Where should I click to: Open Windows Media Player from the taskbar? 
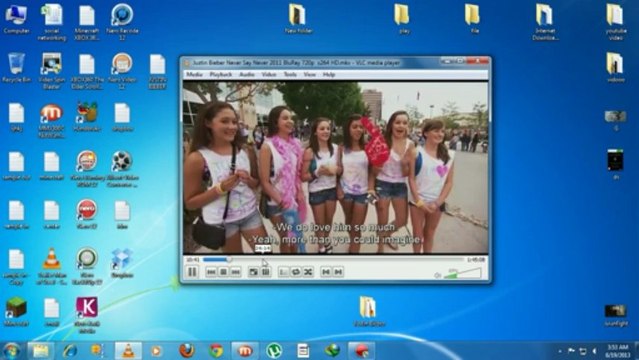(156, 351)
